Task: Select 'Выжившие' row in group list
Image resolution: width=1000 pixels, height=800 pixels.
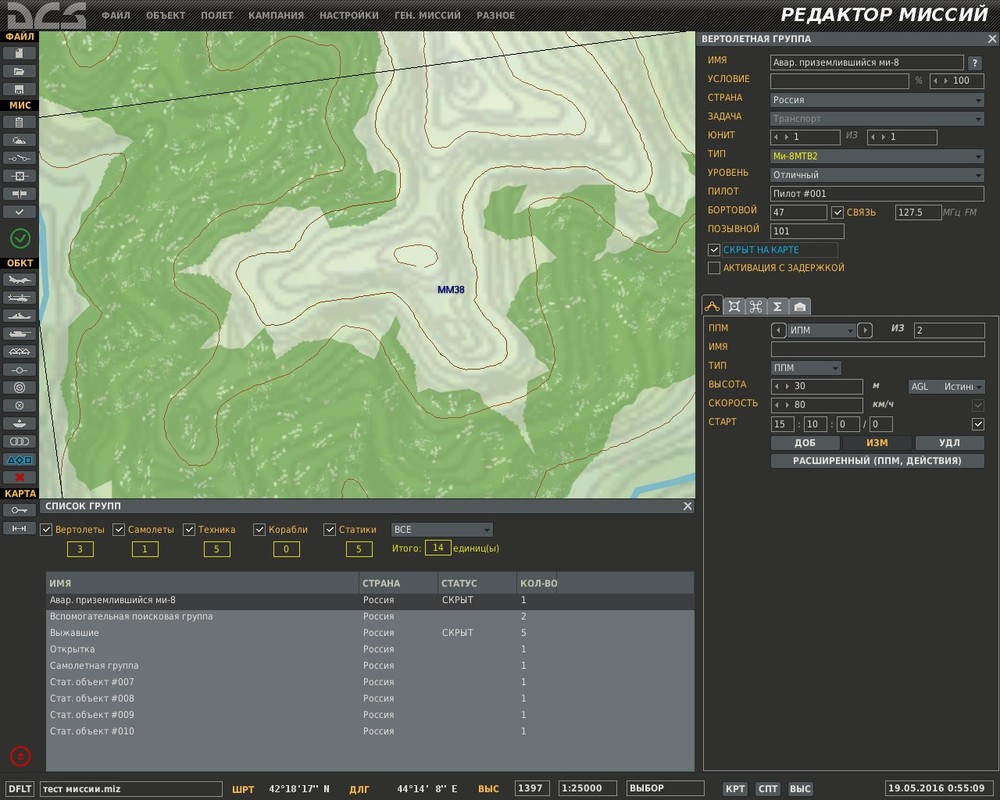Action: (x=200, y=633)
